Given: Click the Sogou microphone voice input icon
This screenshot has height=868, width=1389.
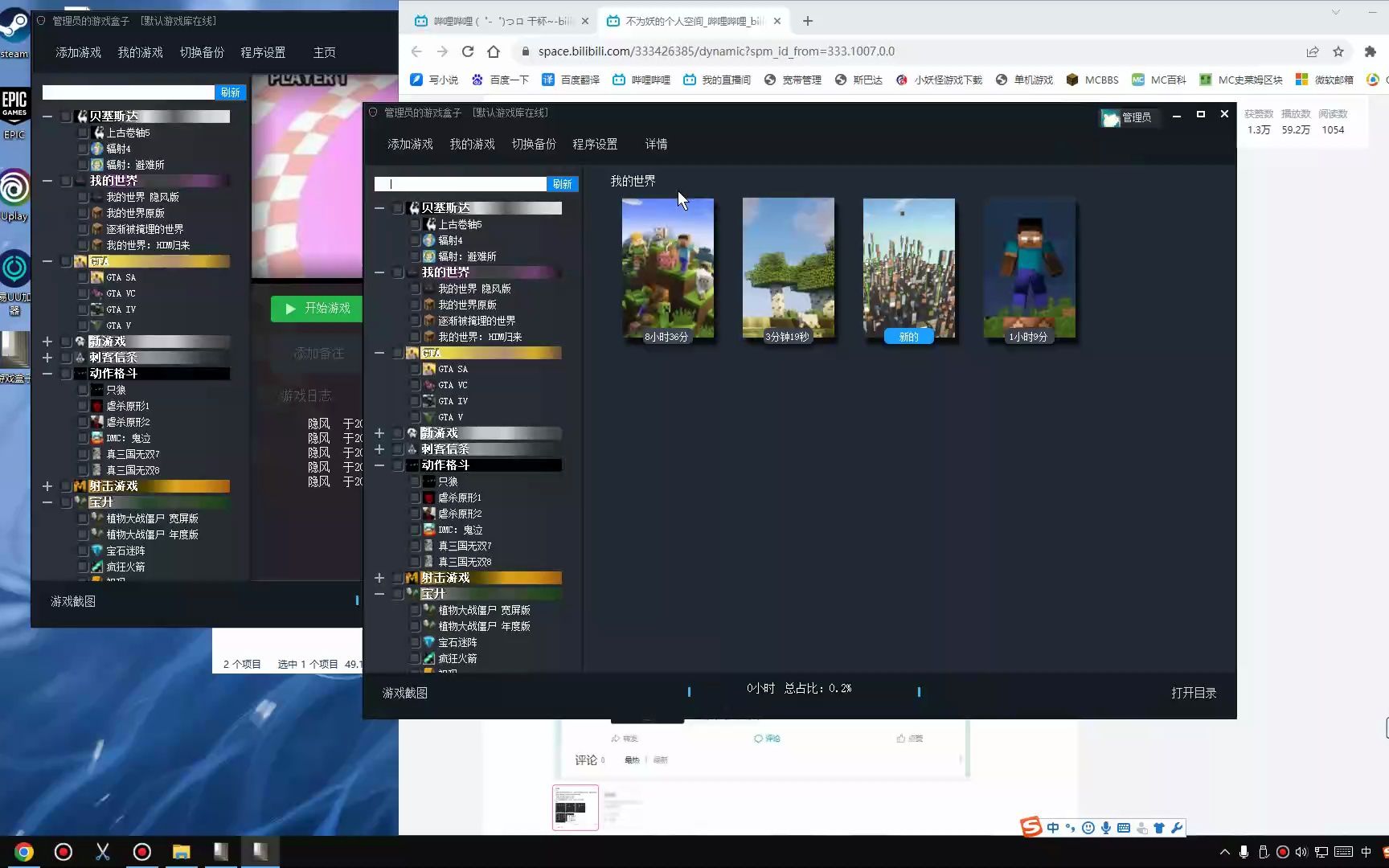Looking at the screenshot, I should 1106,828.
